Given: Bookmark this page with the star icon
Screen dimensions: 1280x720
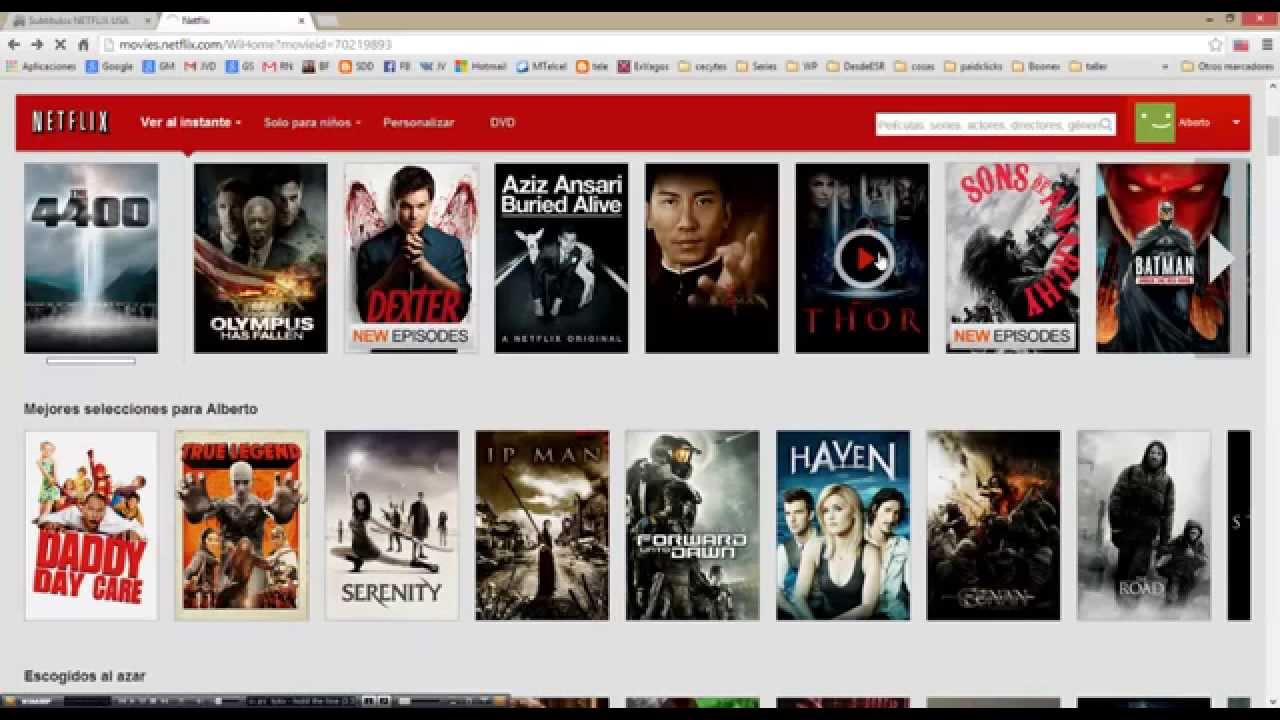Looking at the screenshot, I should pyautogui.click(x=1215, y=44).
